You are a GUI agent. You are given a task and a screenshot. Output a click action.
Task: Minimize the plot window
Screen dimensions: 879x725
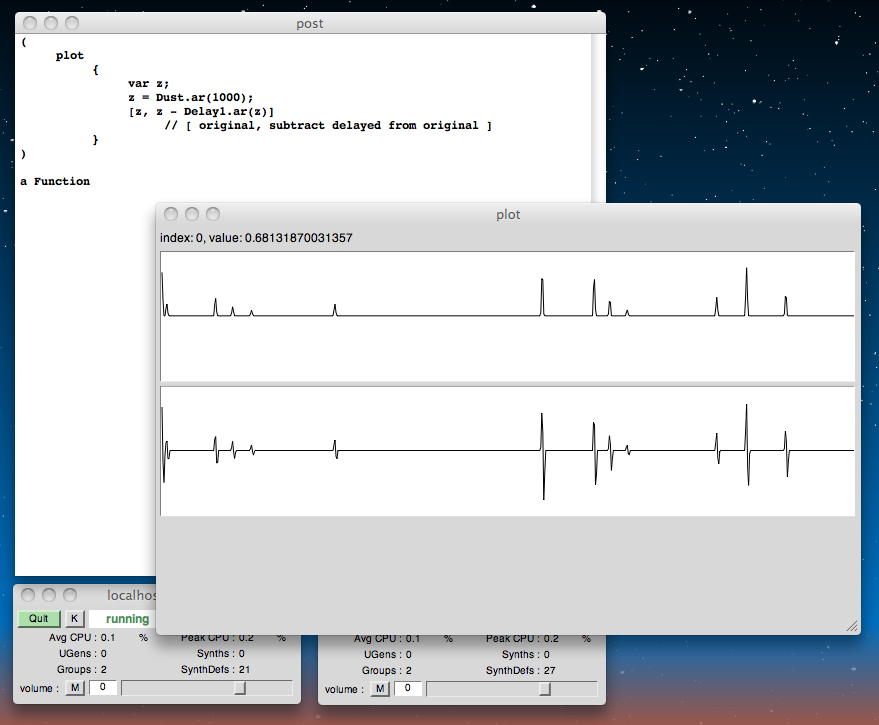coord(192,214)
